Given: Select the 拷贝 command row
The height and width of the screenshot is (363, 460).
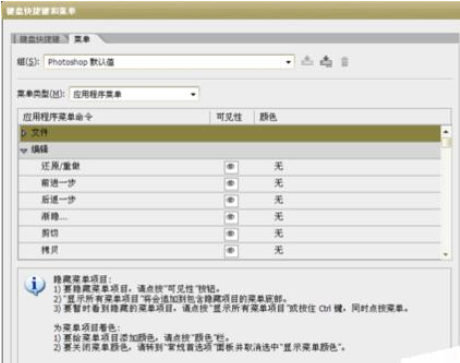Looking at the screenshot, I should (x=229, y=251).
